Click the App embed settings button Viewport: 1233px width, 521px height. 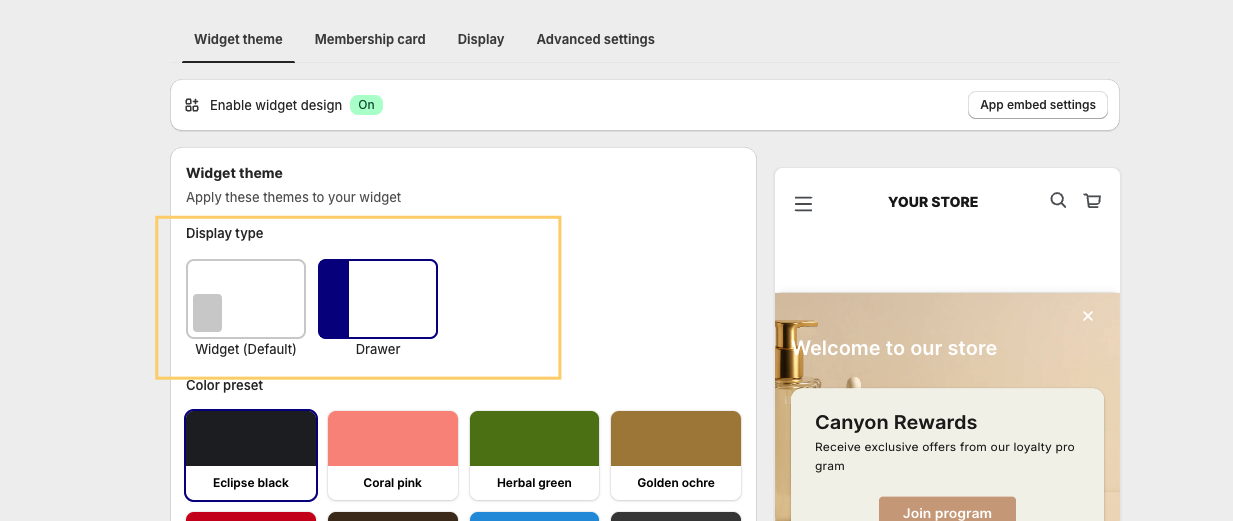click(1037, 105)
